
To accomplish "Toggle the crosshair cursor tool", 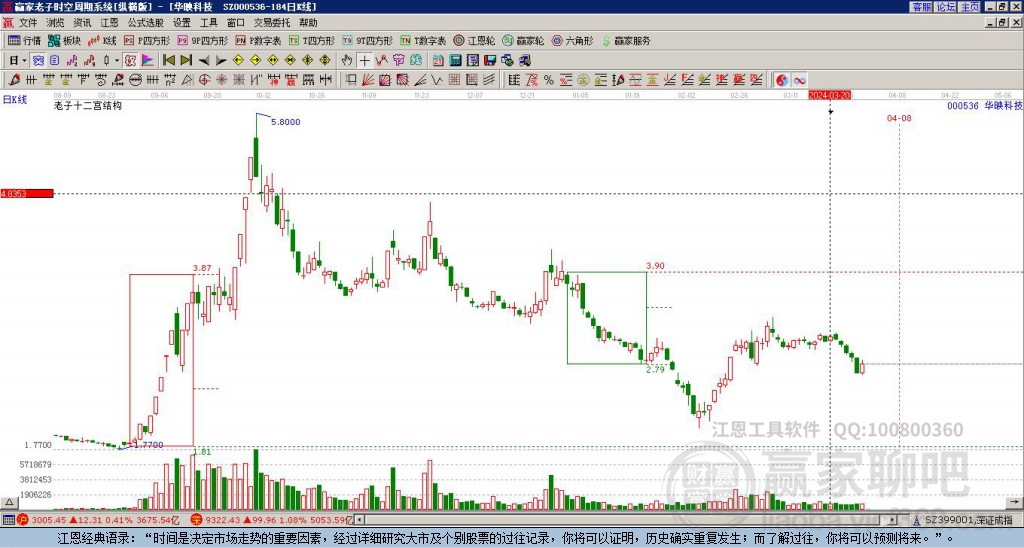I will 364,60.
